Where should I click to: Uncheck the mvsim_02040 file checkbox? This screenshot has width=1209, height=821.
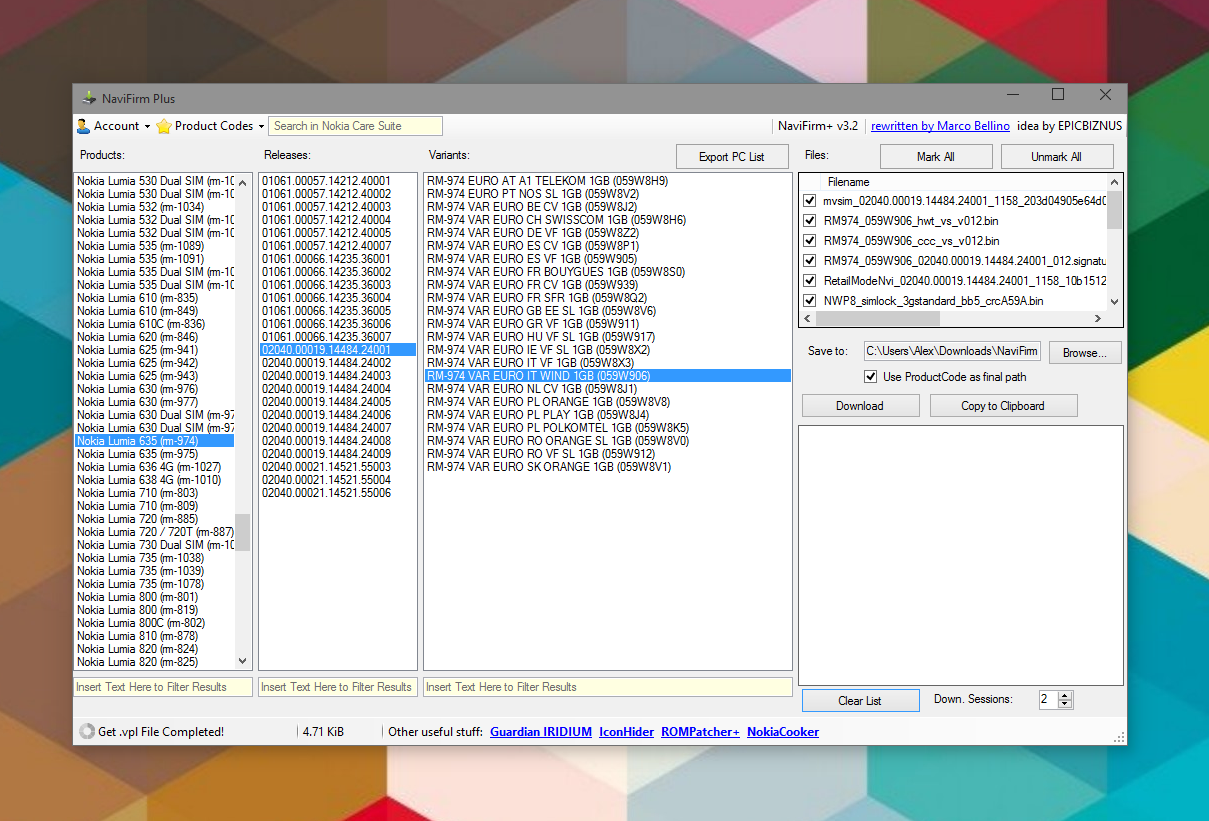click(810, 200)
